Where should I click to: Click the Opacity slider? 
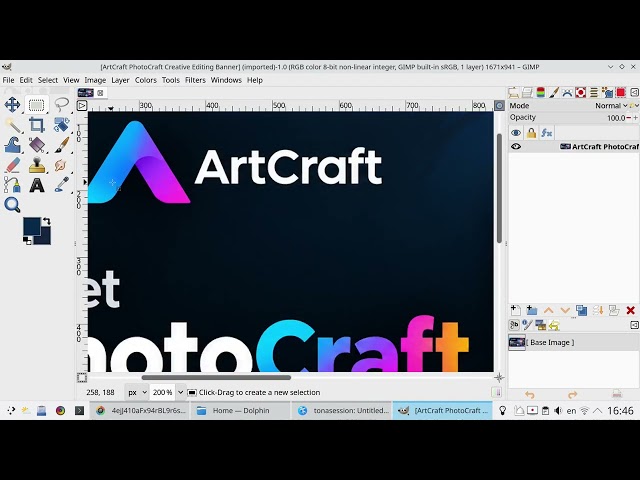click(x=567, y=118)
